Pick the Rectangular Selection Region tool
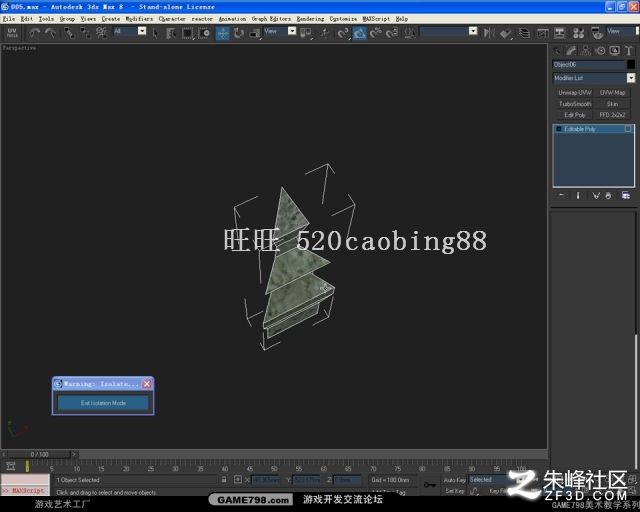The height and width of the screenshot is (512, 640). click(187, 33)
